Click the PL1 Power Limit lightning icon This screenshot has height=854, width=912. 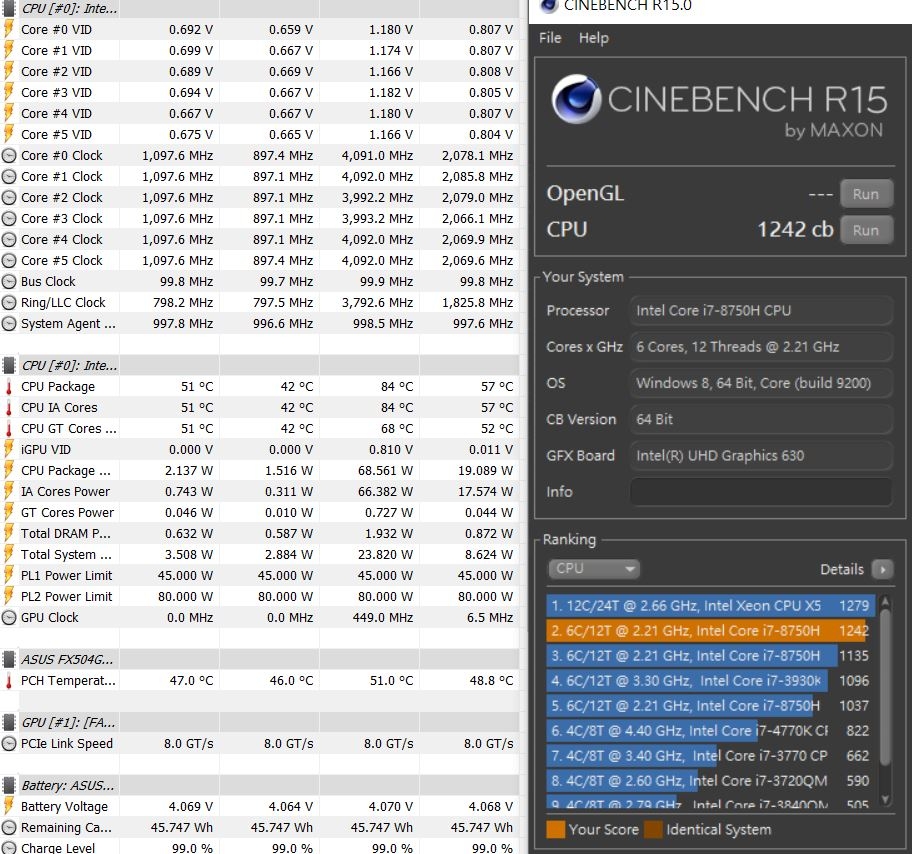(9, 575)
